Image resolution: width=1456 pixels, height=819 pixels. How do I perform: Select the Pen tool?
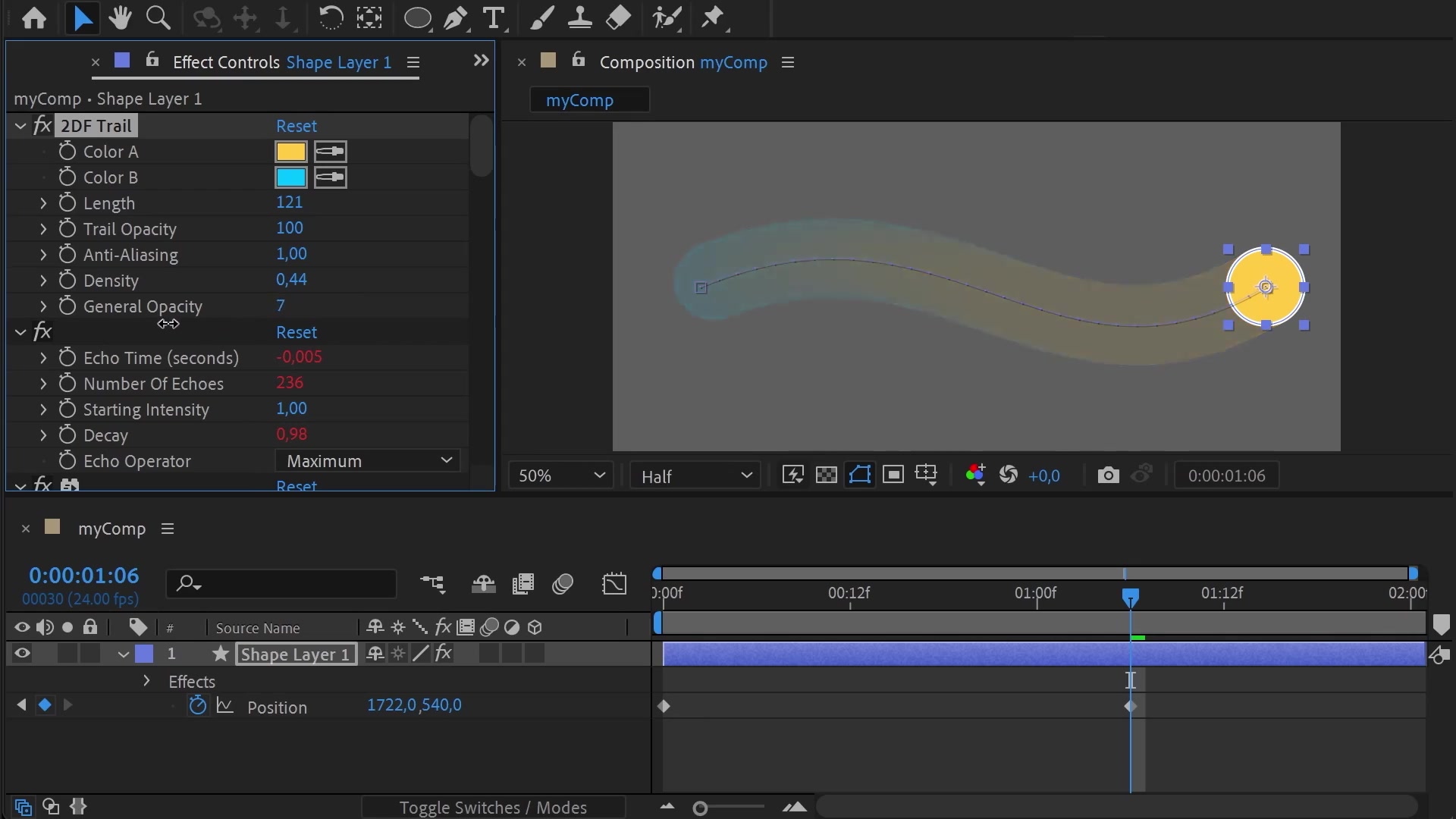pos(456,17)
